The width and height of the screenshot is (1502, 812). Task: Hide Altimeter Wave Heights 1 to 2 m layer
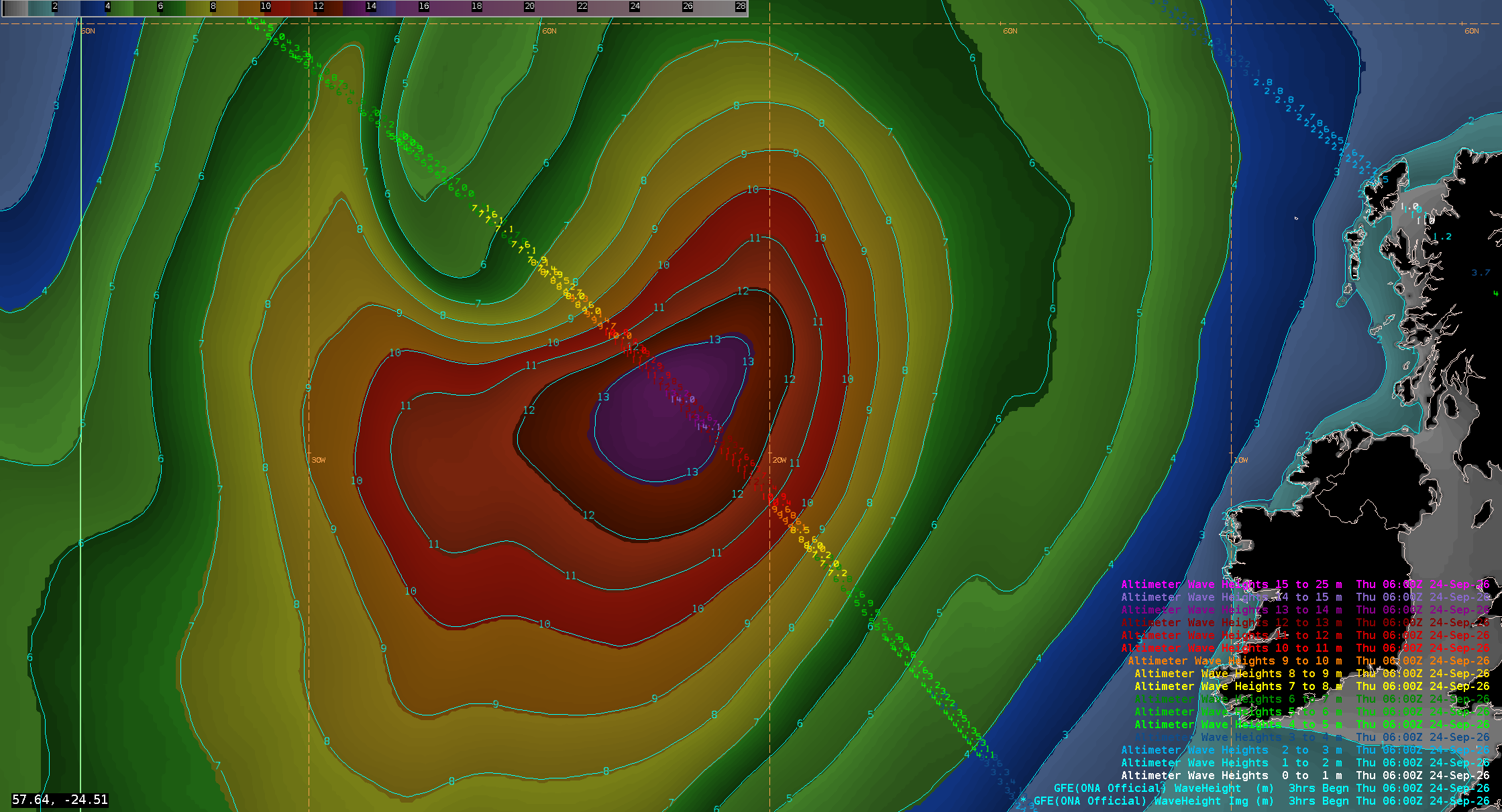coord(1305,762)
